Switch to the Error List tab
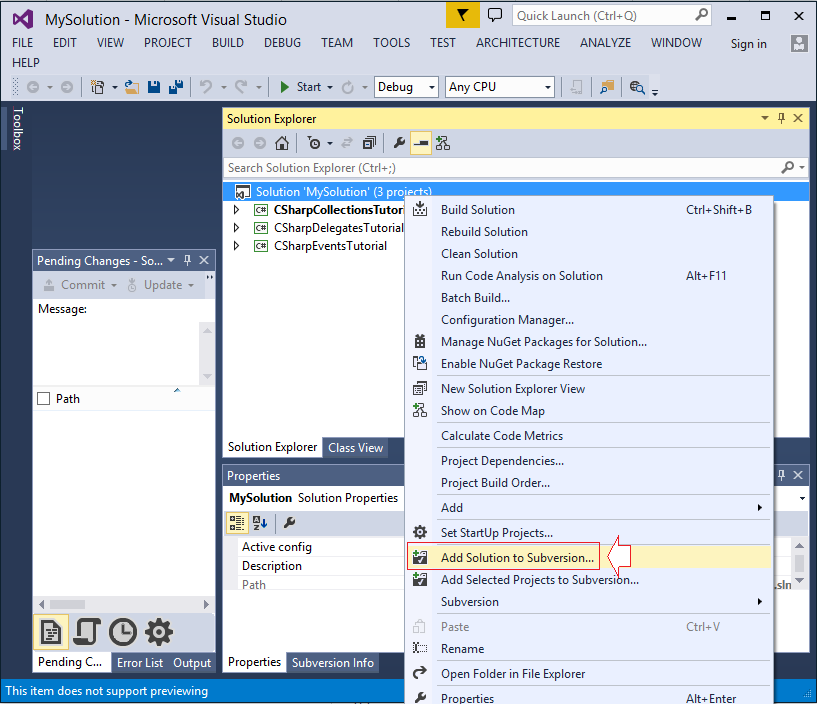 pyautogui.click(x=140, y=662)
